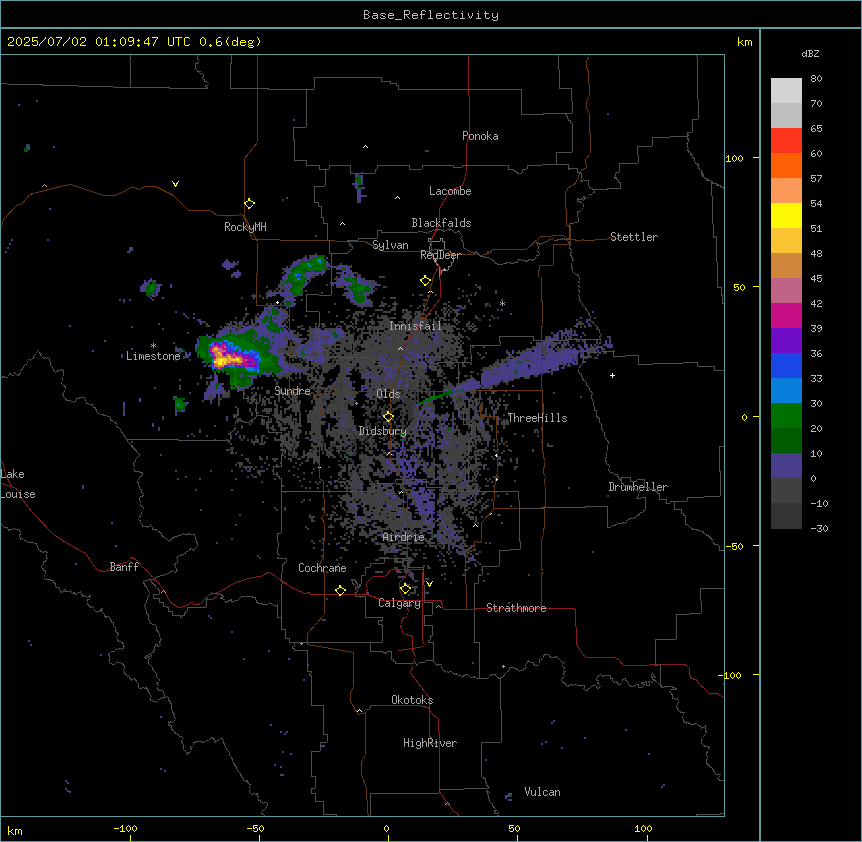
Task: Select the Blackfalds label
Action: [441, 223]
